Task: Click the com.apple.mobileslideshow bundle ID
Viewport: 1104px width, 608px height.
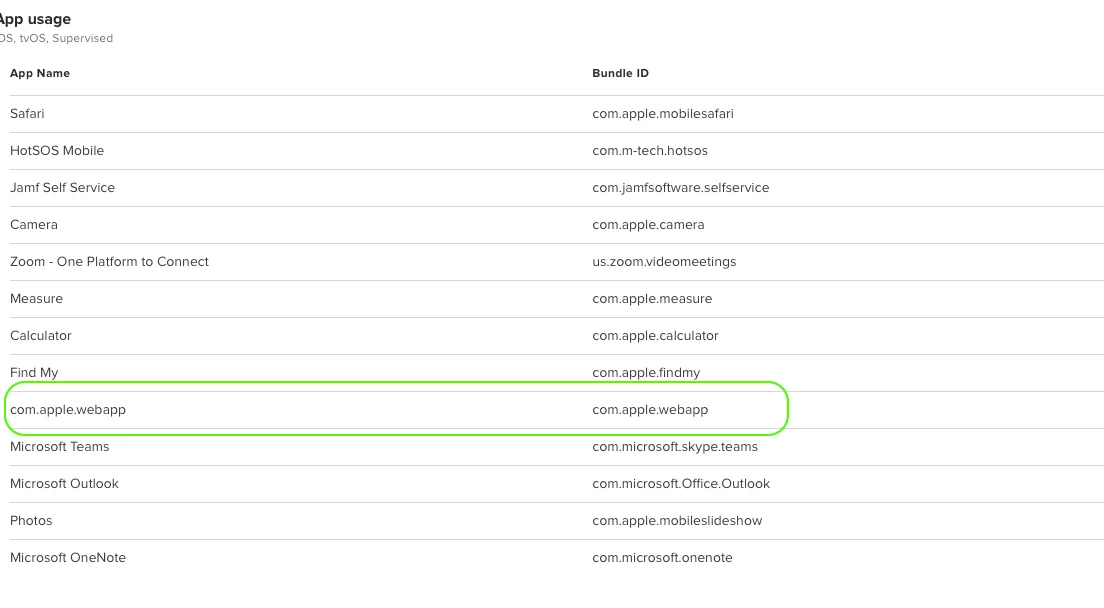Action: tap(677, 521)
